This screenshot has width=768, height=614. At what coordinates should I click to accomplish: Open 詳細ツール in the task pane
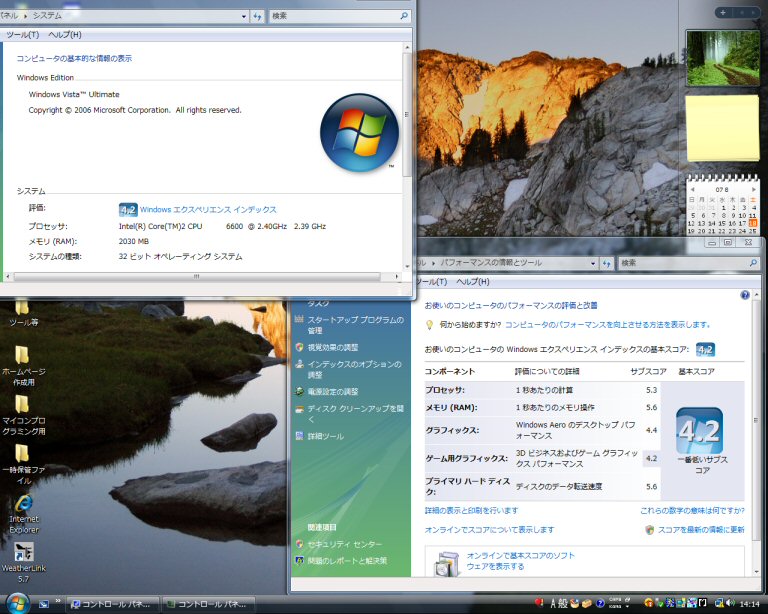pos(326,436)
